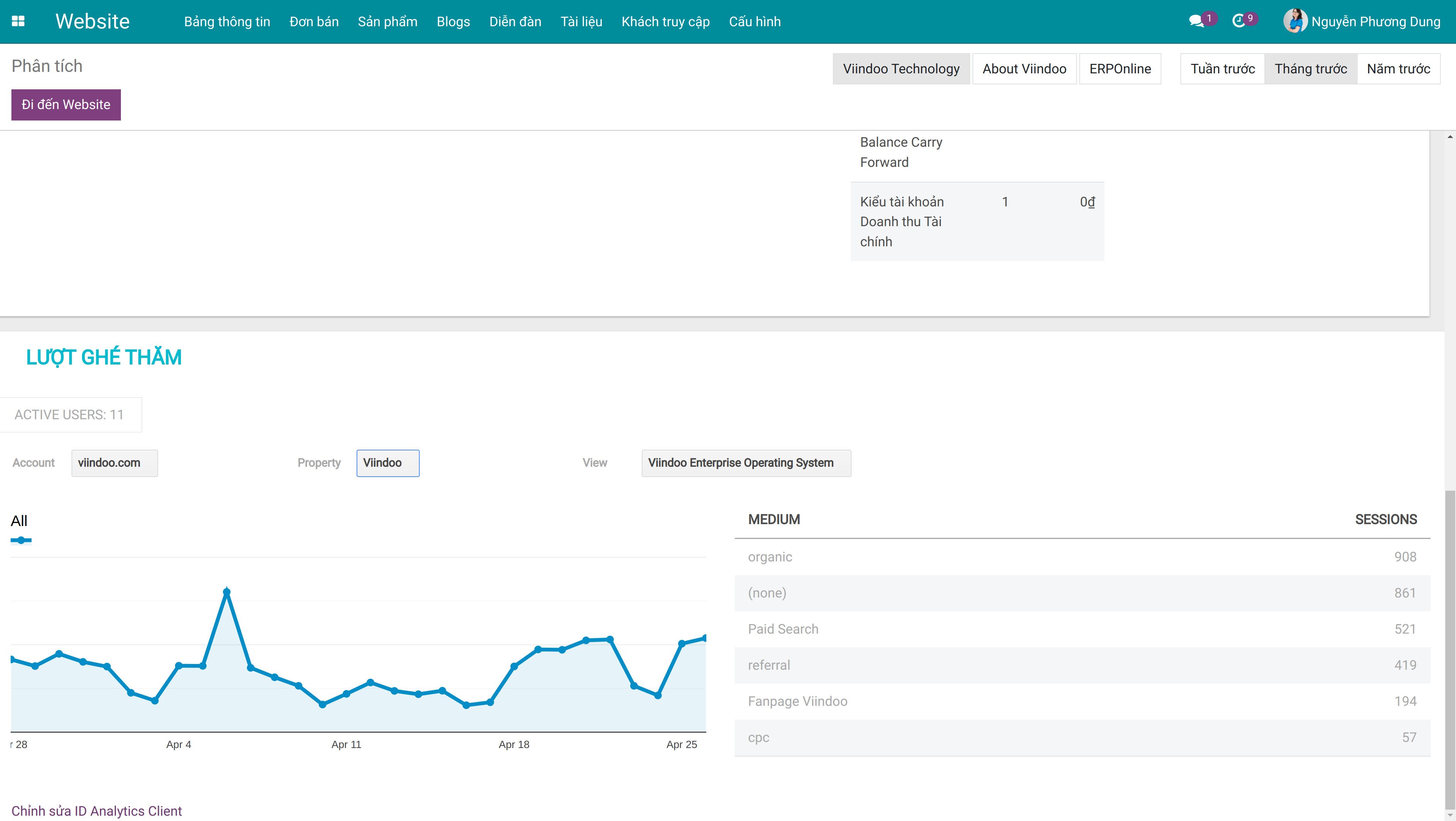The width and height of the screenshot is (1456, 821).
Task: Open the Khách truy cập menu
Action: click(x=665, y=21)
